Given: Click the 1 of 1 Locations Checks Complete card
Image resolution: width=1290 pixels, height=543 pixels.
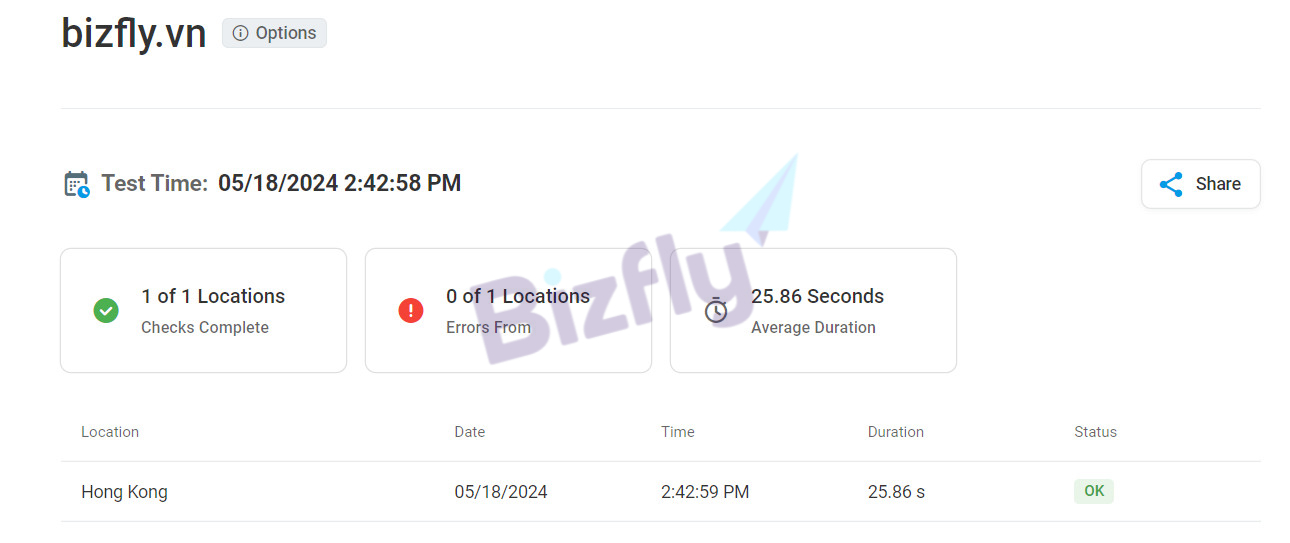Looking at the screenshot, I should (204, 311).
